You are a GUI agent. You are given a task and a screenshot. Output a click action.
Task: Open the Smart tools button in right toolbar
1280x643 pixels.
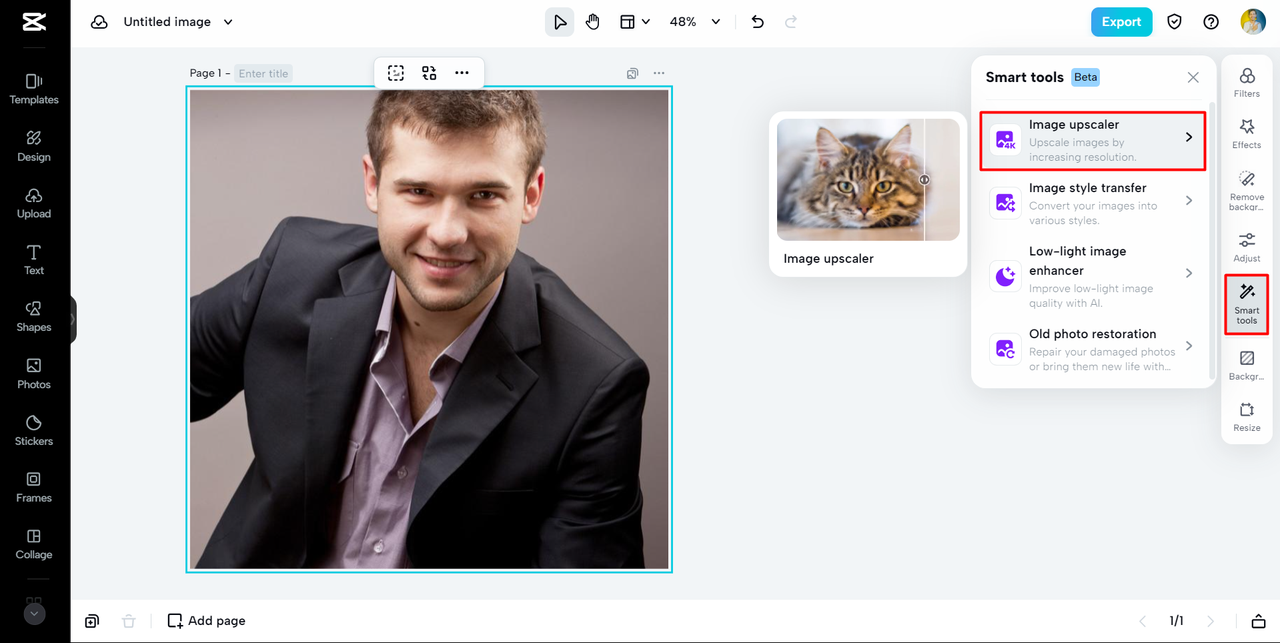click(x=1247, y=304)
